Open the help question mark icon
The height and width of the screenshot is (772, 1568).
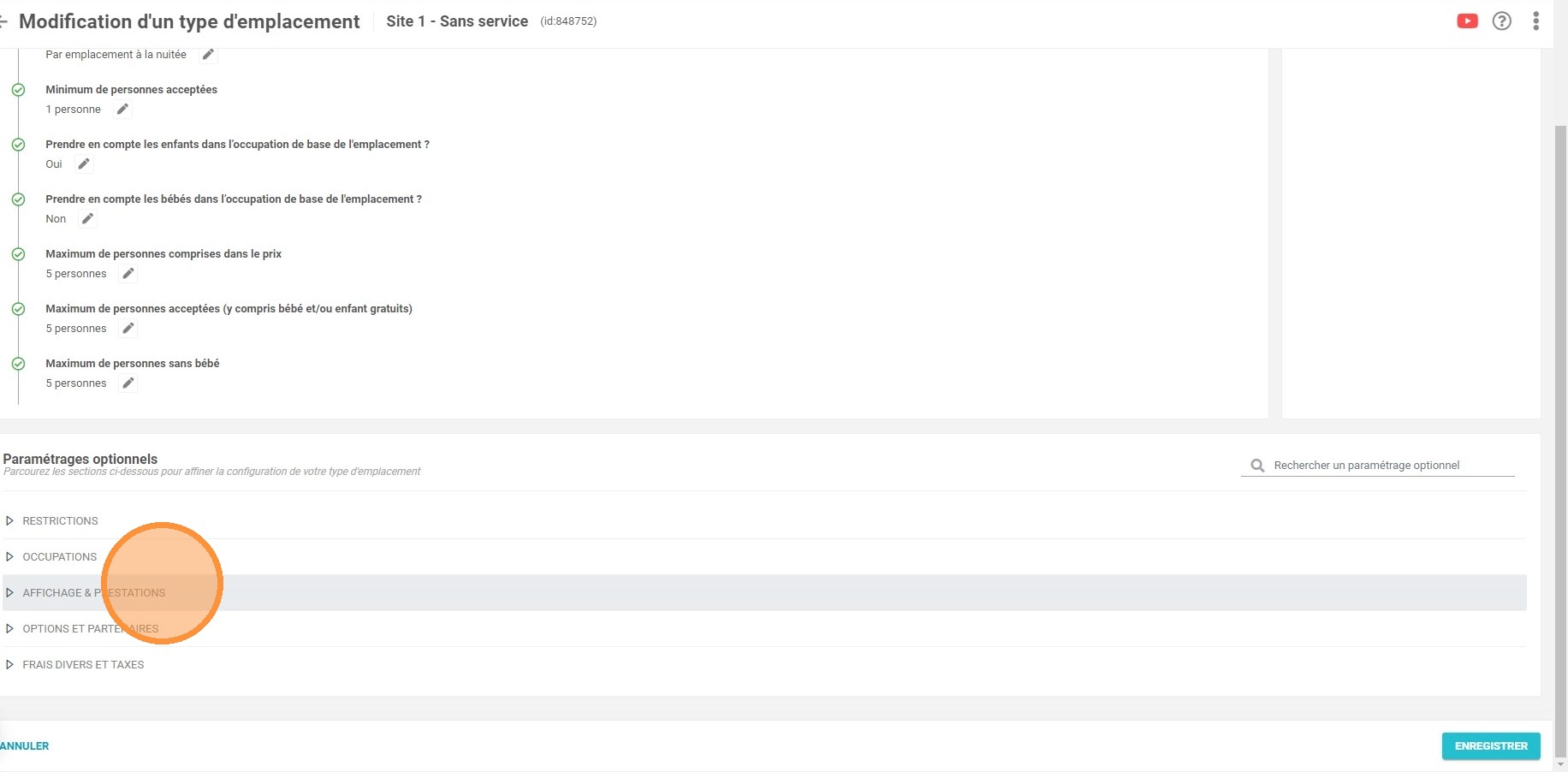(x=1501, y=21)
